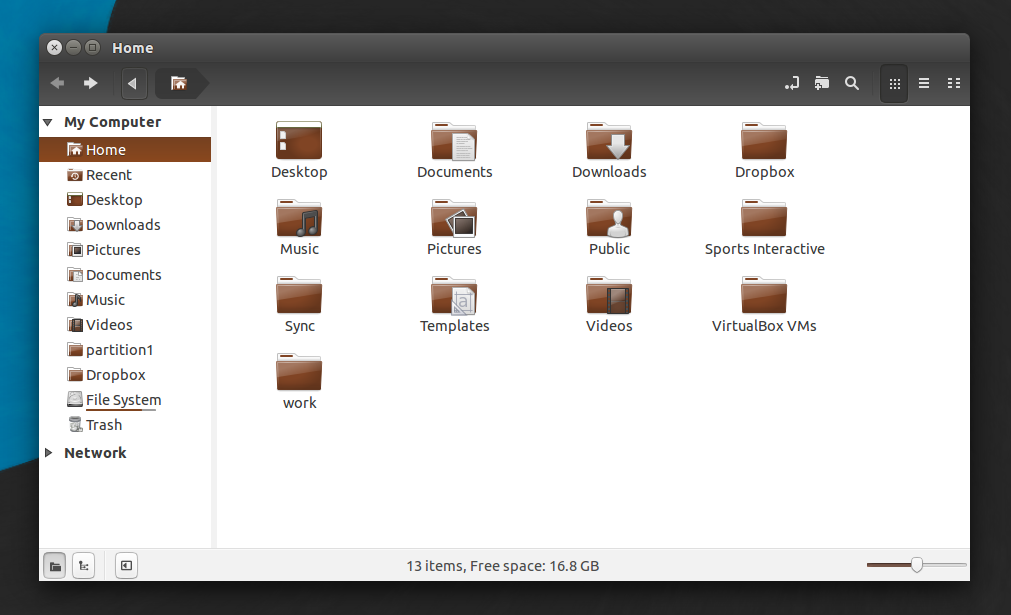Select the icon view mode
Screen dimensions: 1011x615
(x=893, y=83)
